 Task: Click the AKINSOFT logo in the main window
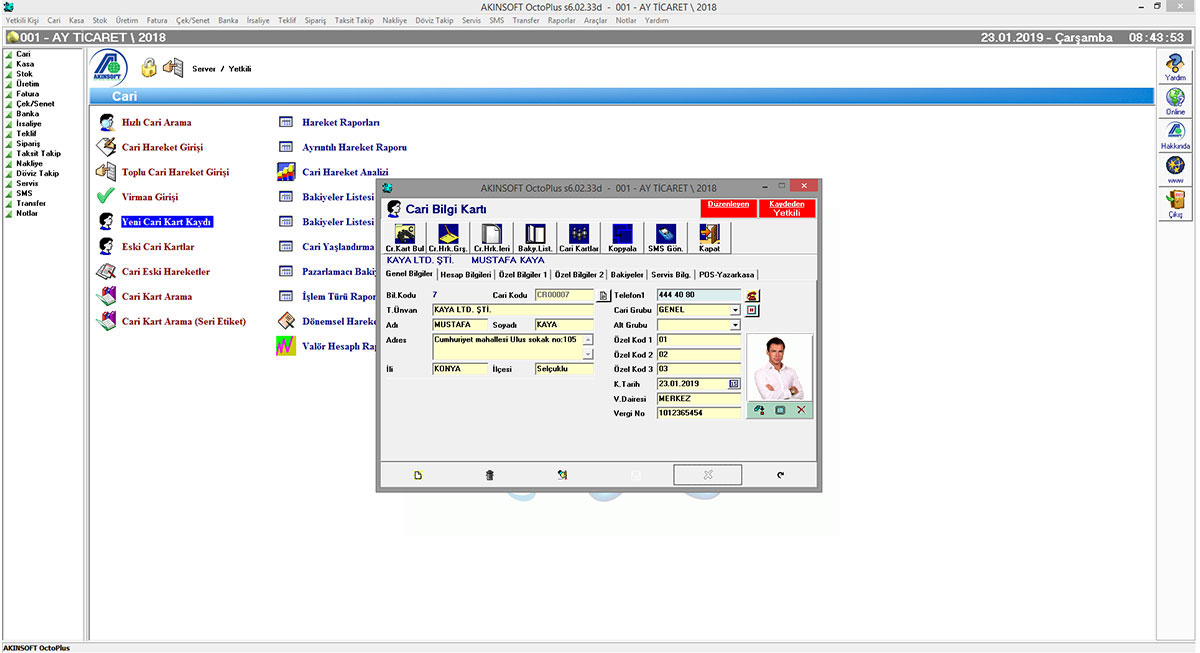(109, 67)
